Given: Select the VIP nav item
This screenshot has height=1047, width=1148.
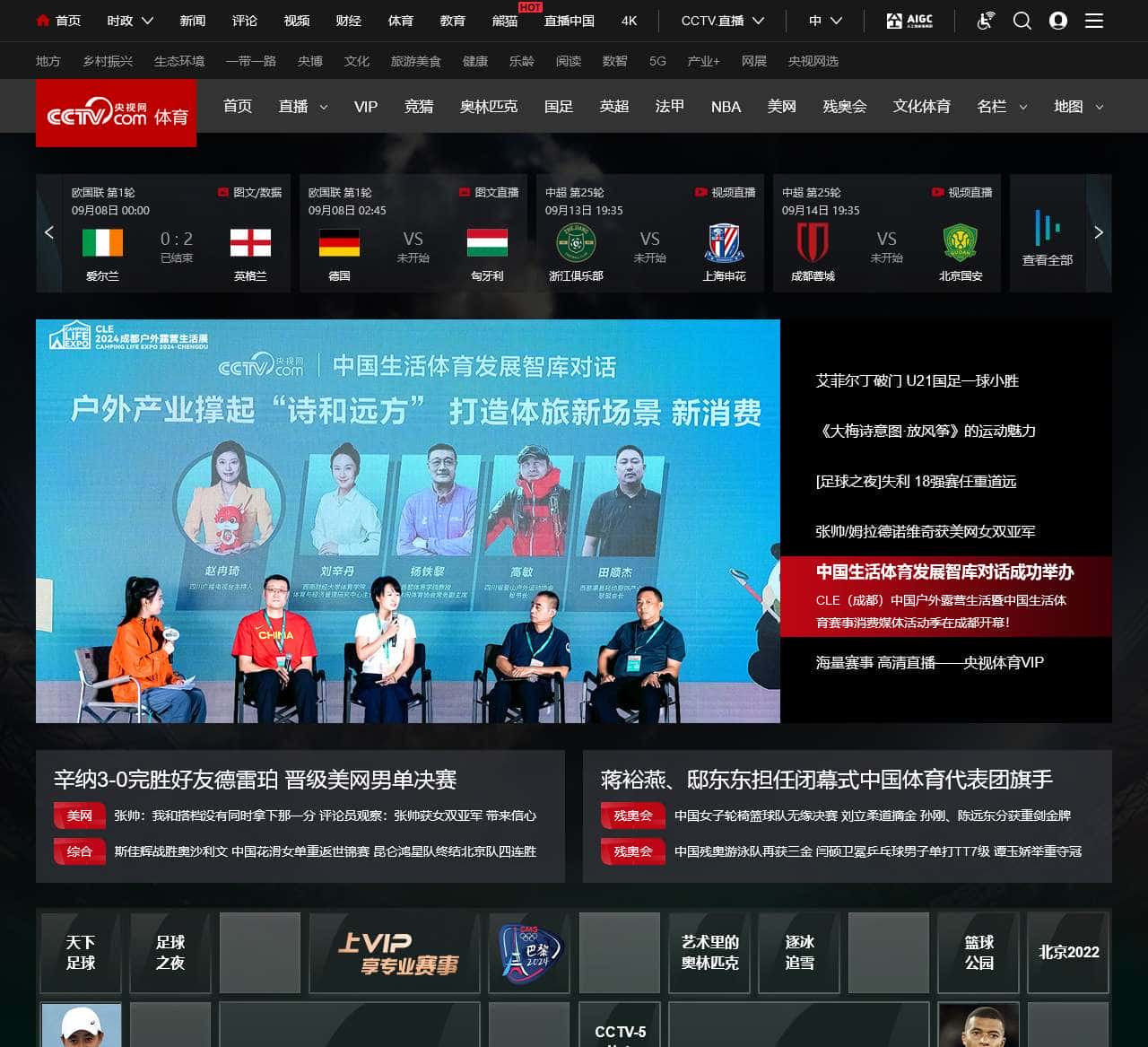Looking at the screenshot, I should pos(366,106).
